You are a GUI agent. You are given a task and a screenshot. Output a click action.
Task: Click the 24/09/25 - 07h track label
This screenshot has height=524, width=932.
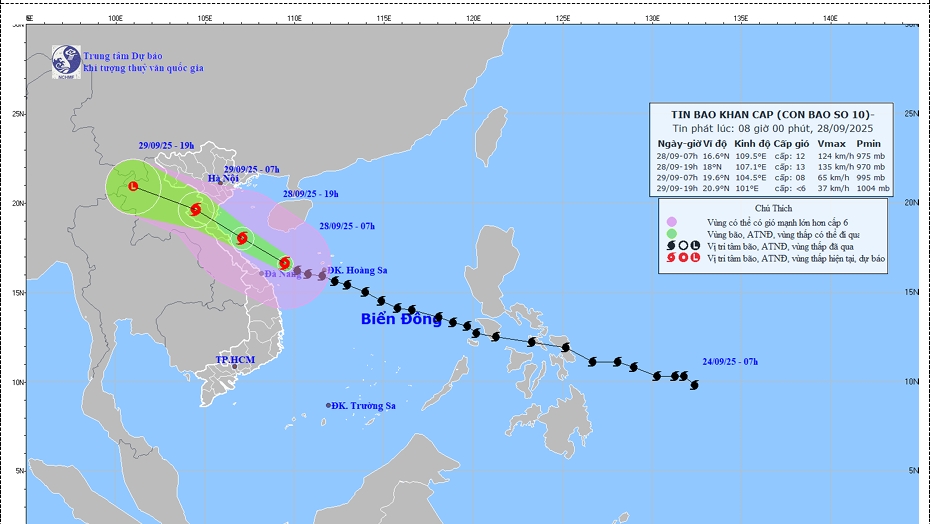[x=729, y=362]
